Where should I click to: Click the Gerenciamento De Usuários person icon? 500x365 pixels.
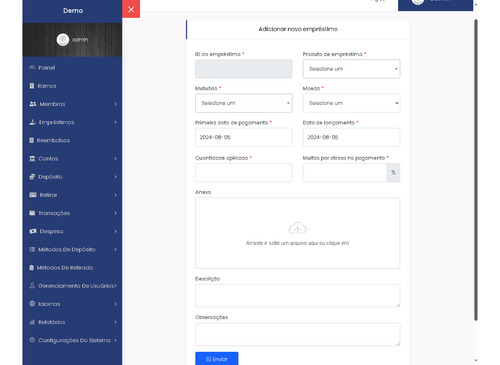32,285
